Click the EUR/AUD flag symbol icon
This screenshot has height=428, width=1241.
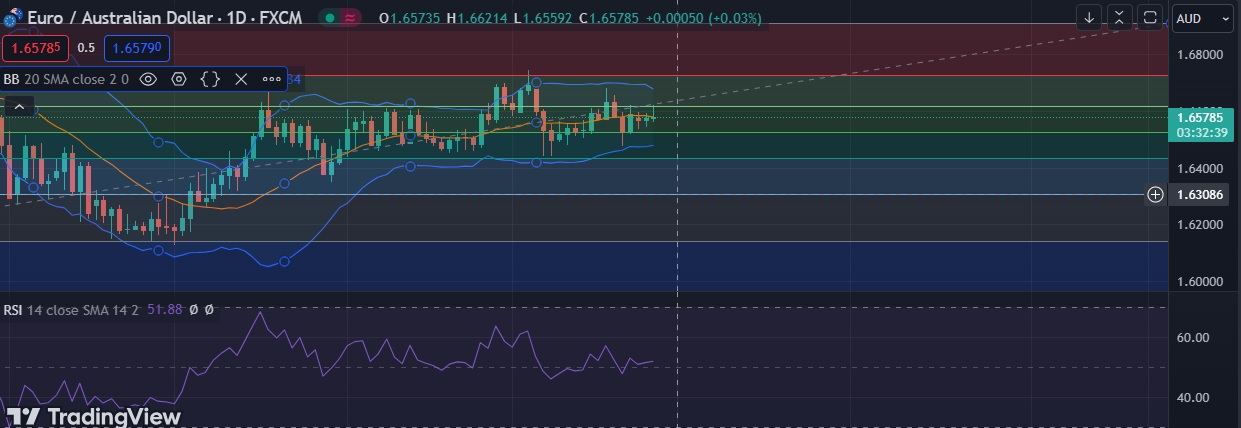(x=14, y=18)
